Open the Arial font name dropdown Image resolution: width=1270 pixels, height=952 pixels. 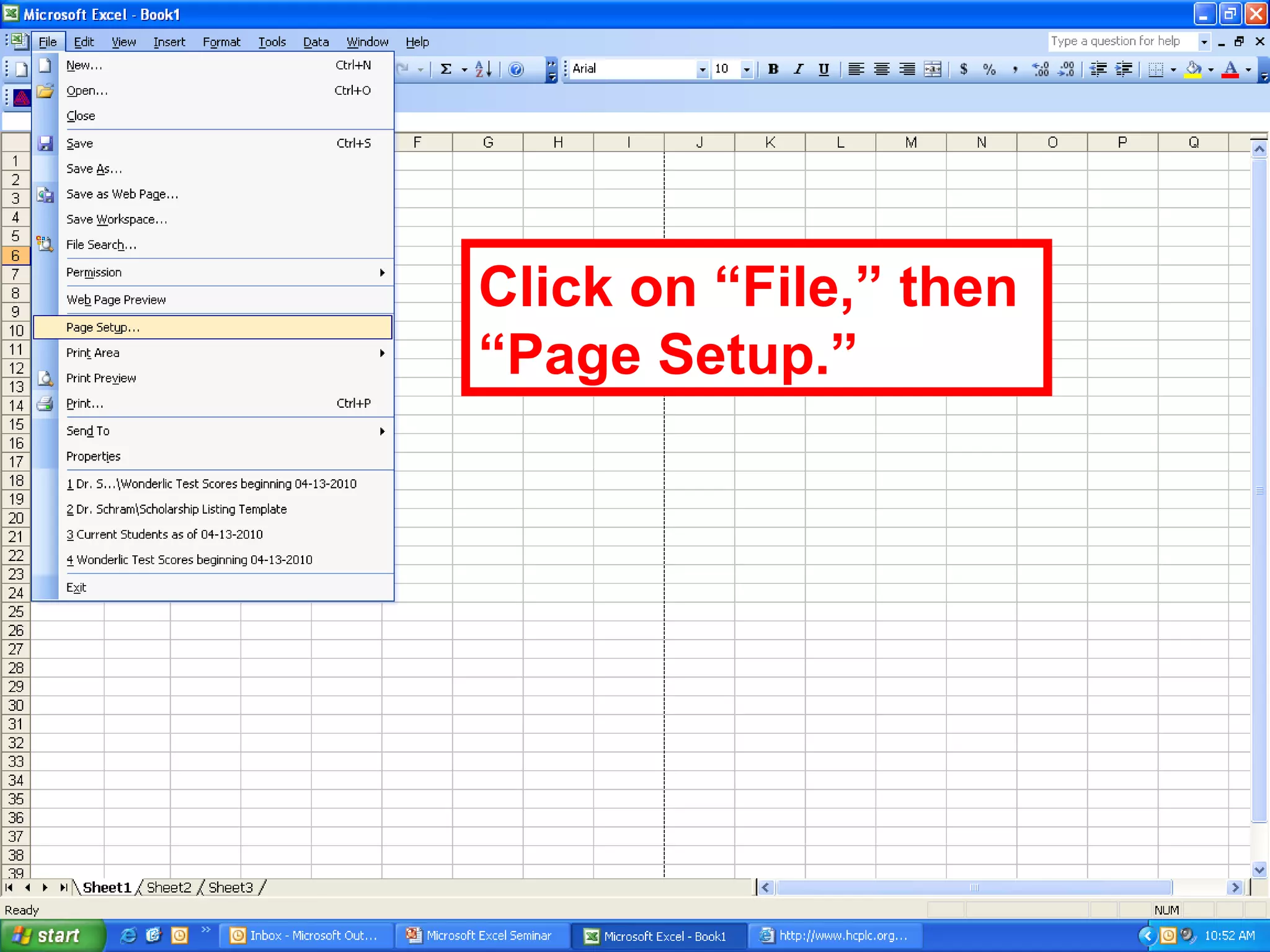pyautogui.click(x=702, y=69)
